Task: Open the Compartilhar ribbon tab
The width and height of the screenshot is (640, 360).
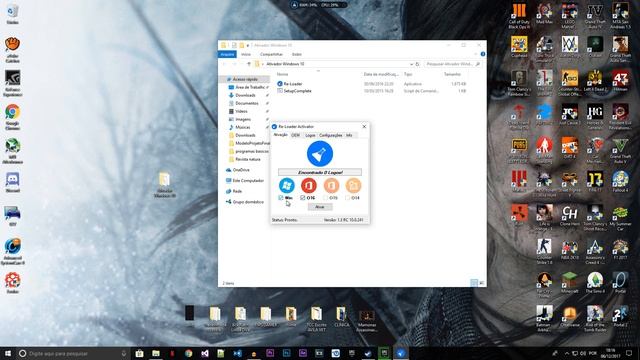Action: [271, 54]
